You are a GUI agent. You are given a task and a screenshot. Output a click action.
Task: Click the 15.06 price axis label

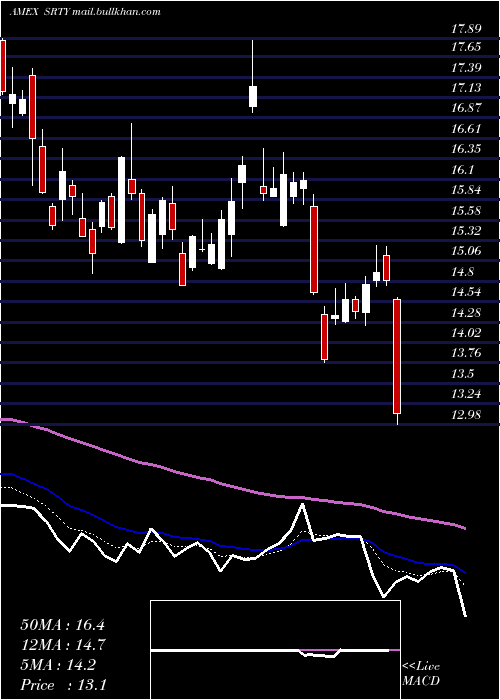466,251
